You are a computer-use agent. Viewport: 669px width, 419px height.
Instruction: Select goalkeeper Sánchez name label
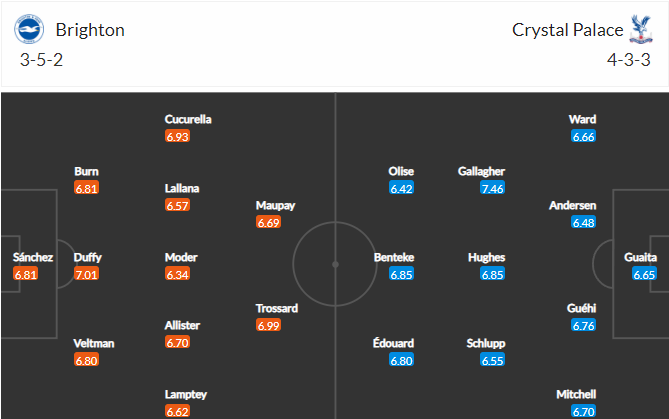click(33, 257)
